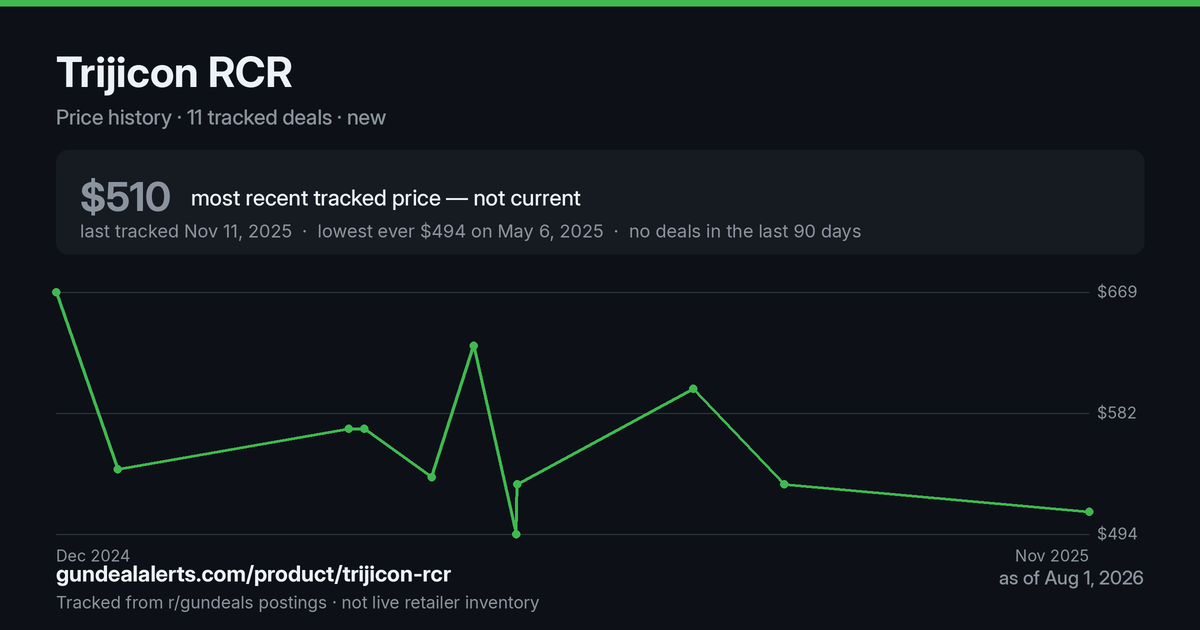
Task: Select the $510 most recent price
Action: pyautogui.click(x=126, y=198)
